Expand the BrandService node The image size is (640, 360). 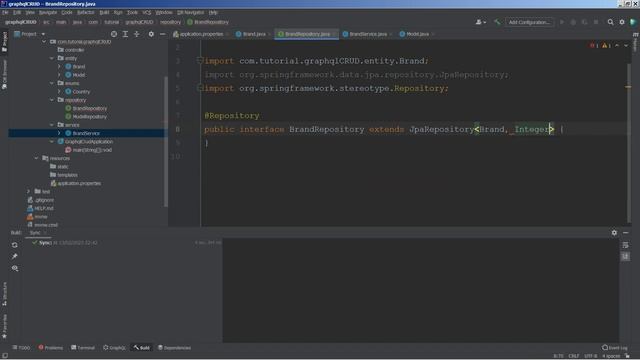tap(59, 133)
